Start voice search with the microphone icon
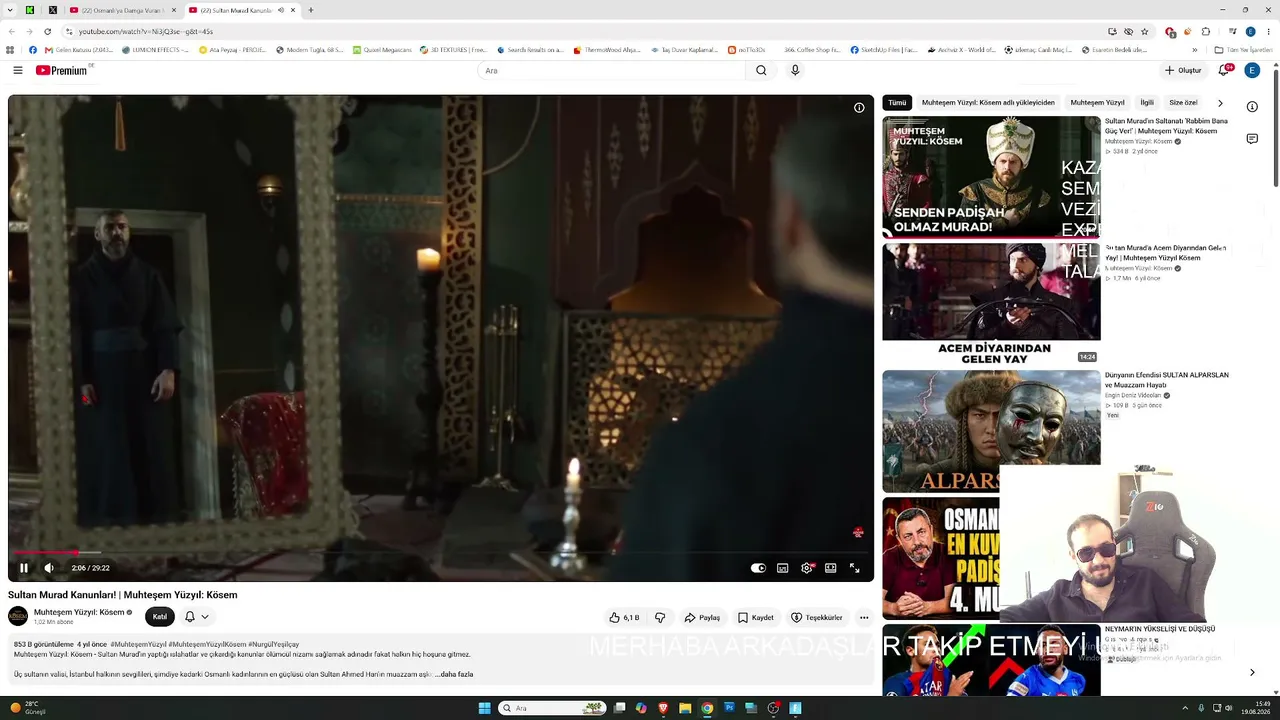The image size is (1280, 720). [x=795, y=70]
